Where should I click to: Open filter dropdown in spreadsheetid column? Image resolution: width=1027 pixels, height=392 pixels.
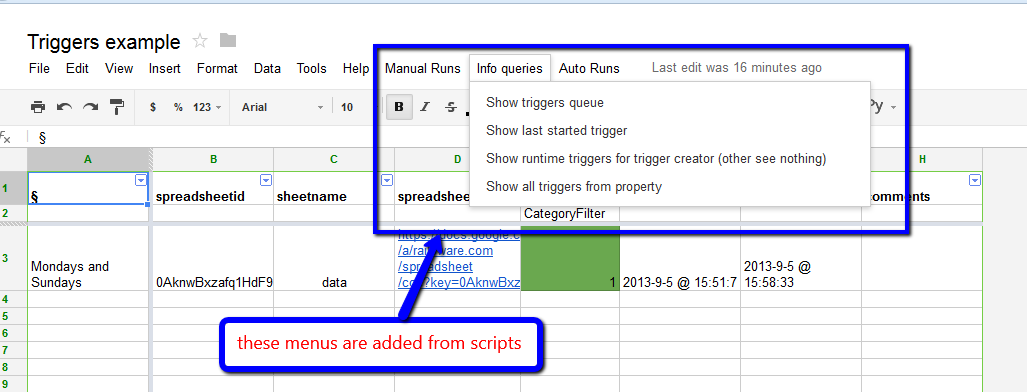coord(266,180)
